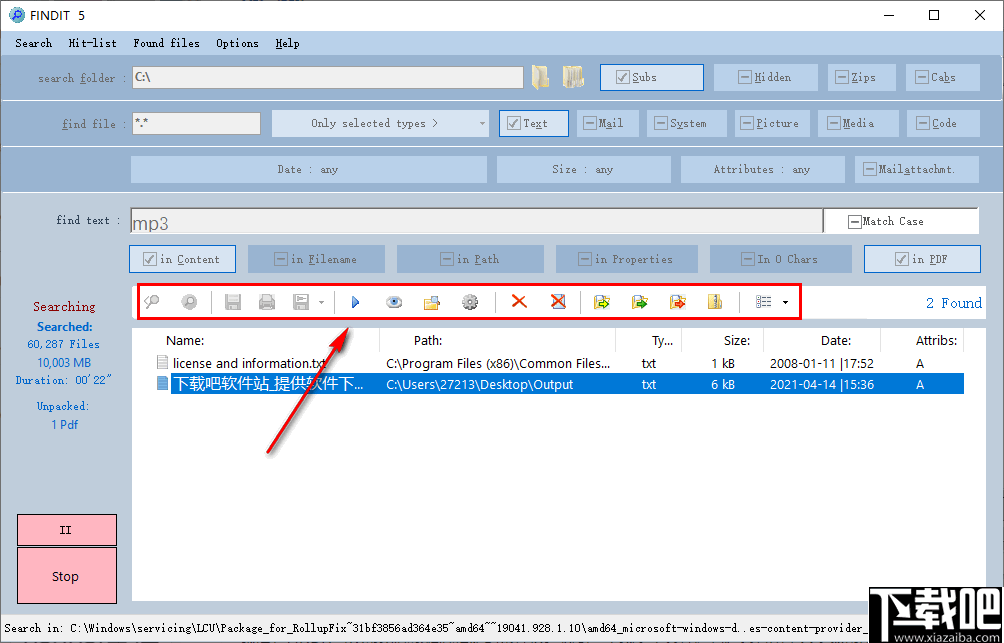
Task: Click the find text field containing mp3
Action: pyautogui.click(x=476, y=221)
